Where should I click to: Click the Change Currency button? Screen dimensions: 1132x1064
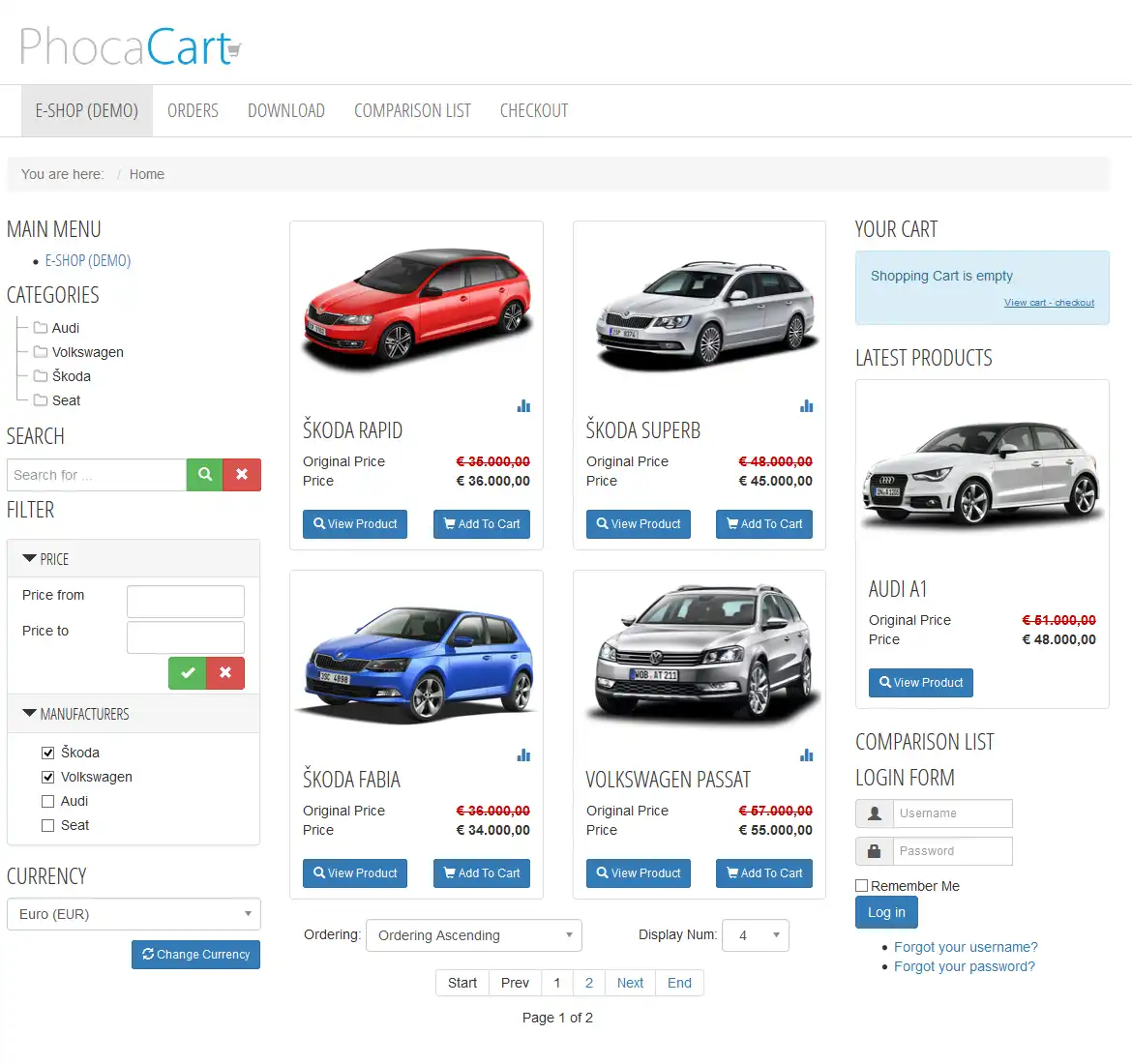coord(195,955)
